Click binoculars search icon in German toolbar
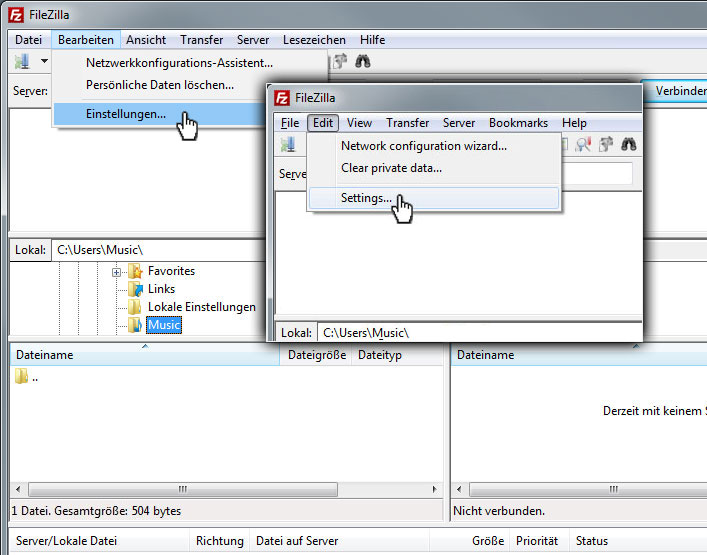The image size is (707, 555). pos(363,61)
